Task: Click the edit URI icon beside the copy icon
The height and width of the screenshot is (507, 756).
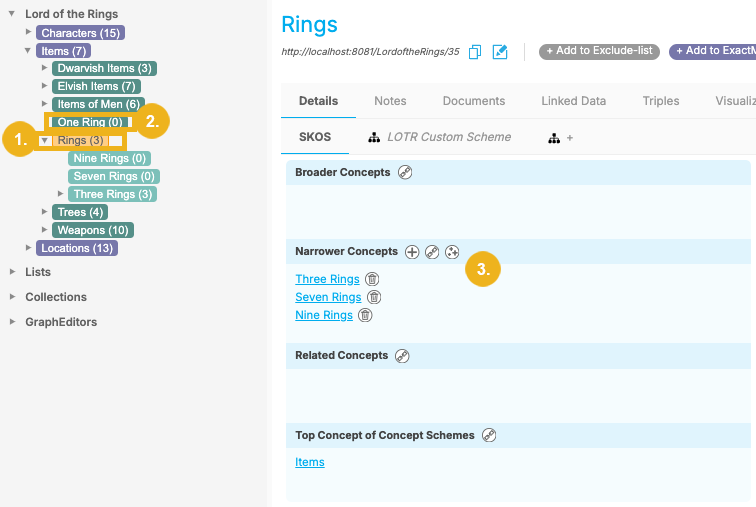Action: tap(500, 52)
